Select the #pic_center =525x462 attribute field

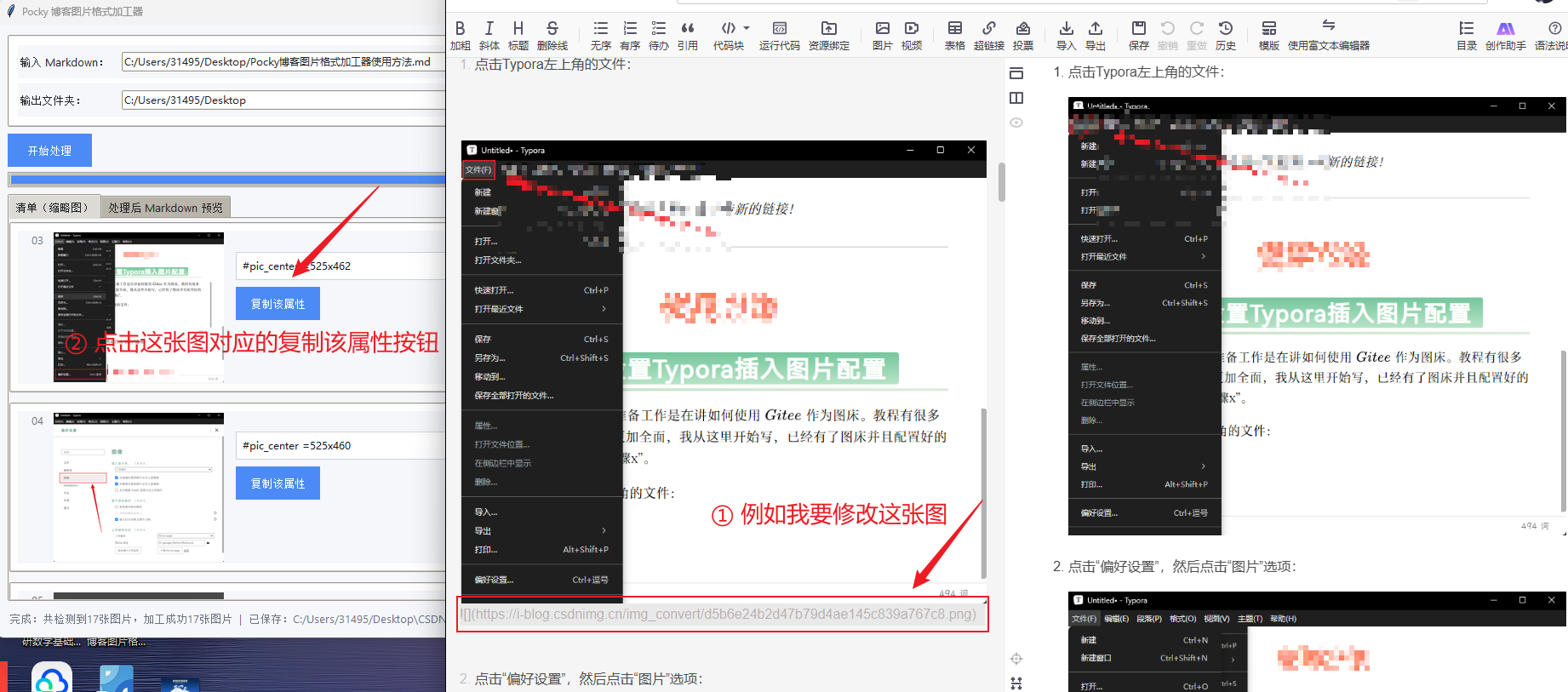340,266
